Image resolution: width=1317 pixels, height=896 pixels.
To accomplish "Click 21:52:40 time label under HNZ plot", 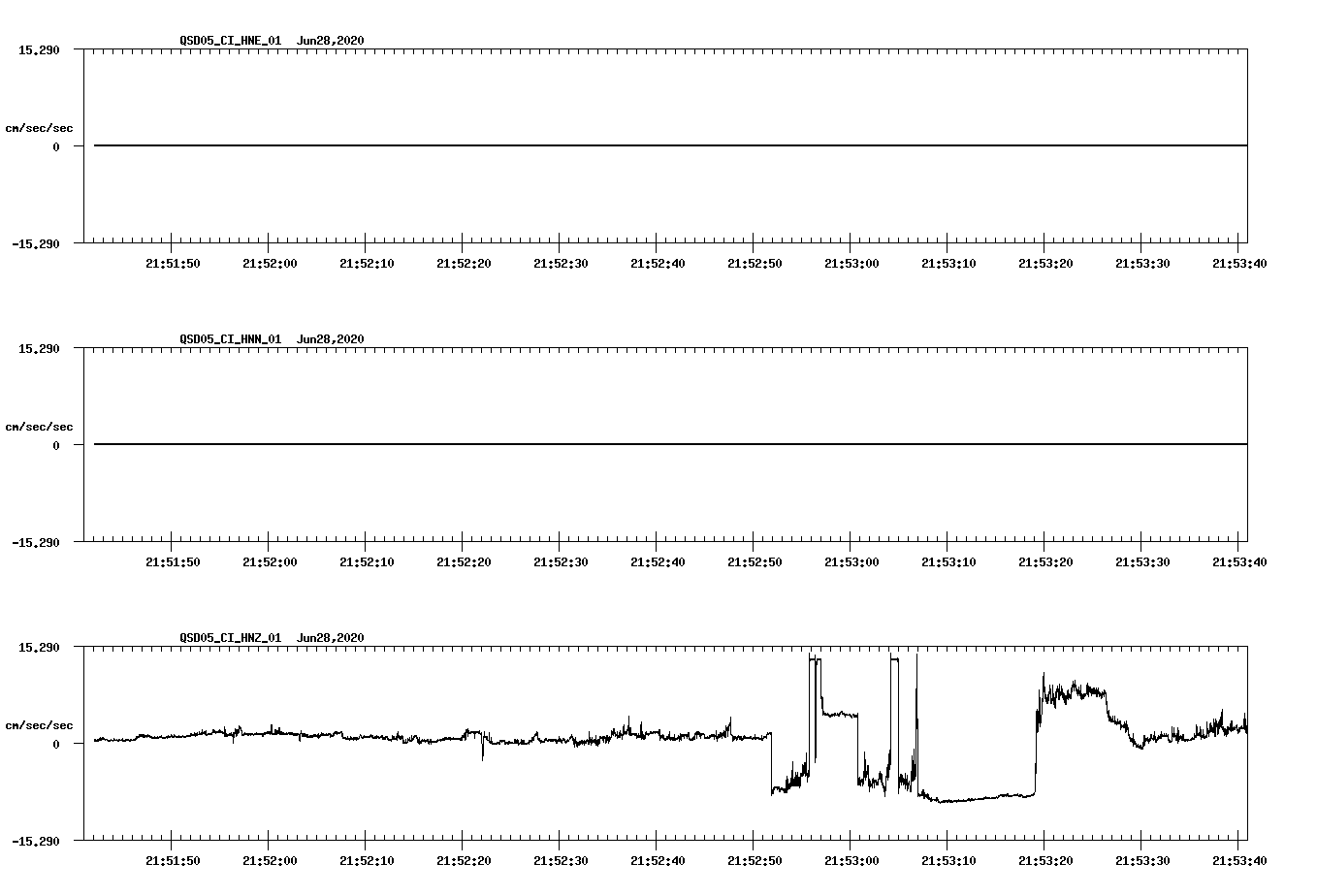I will pyautogui.click(x=658, y=861).
